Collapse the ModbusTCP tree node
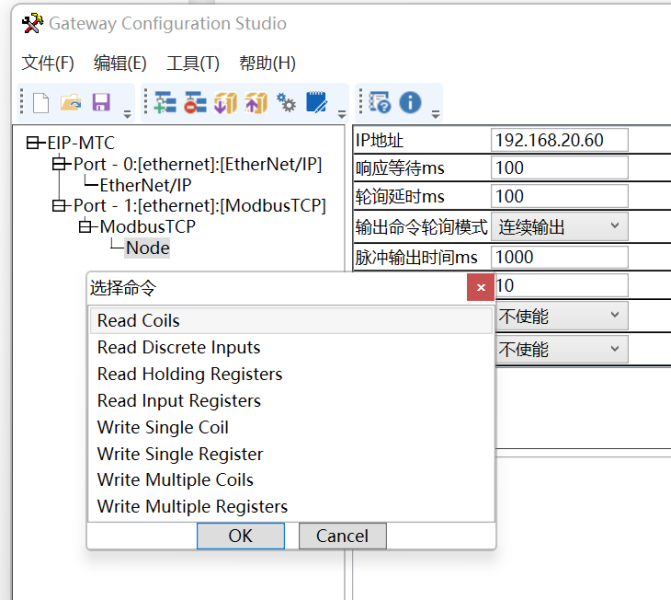 coord(85,226)
